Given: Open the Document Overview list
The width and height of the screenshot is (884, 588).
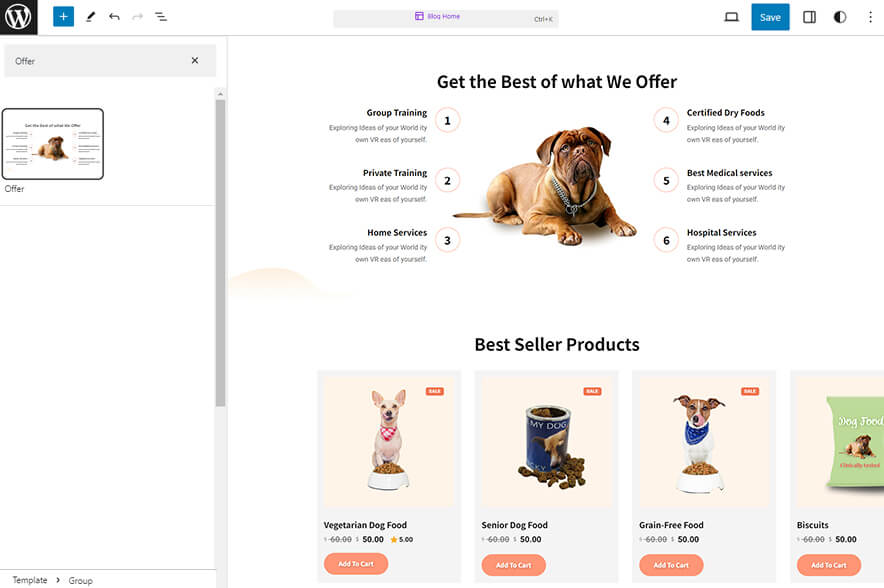Looking at the screenshot, I should (161, 16).
